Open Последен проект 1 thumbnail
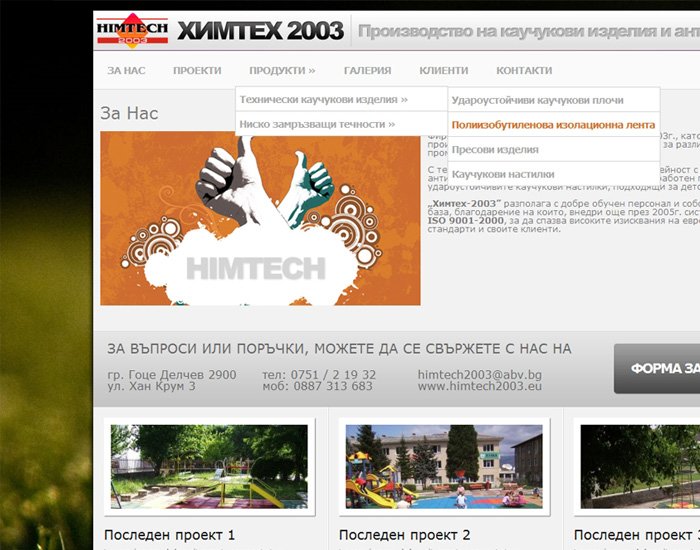700x550 pixels. click(209, 466)
